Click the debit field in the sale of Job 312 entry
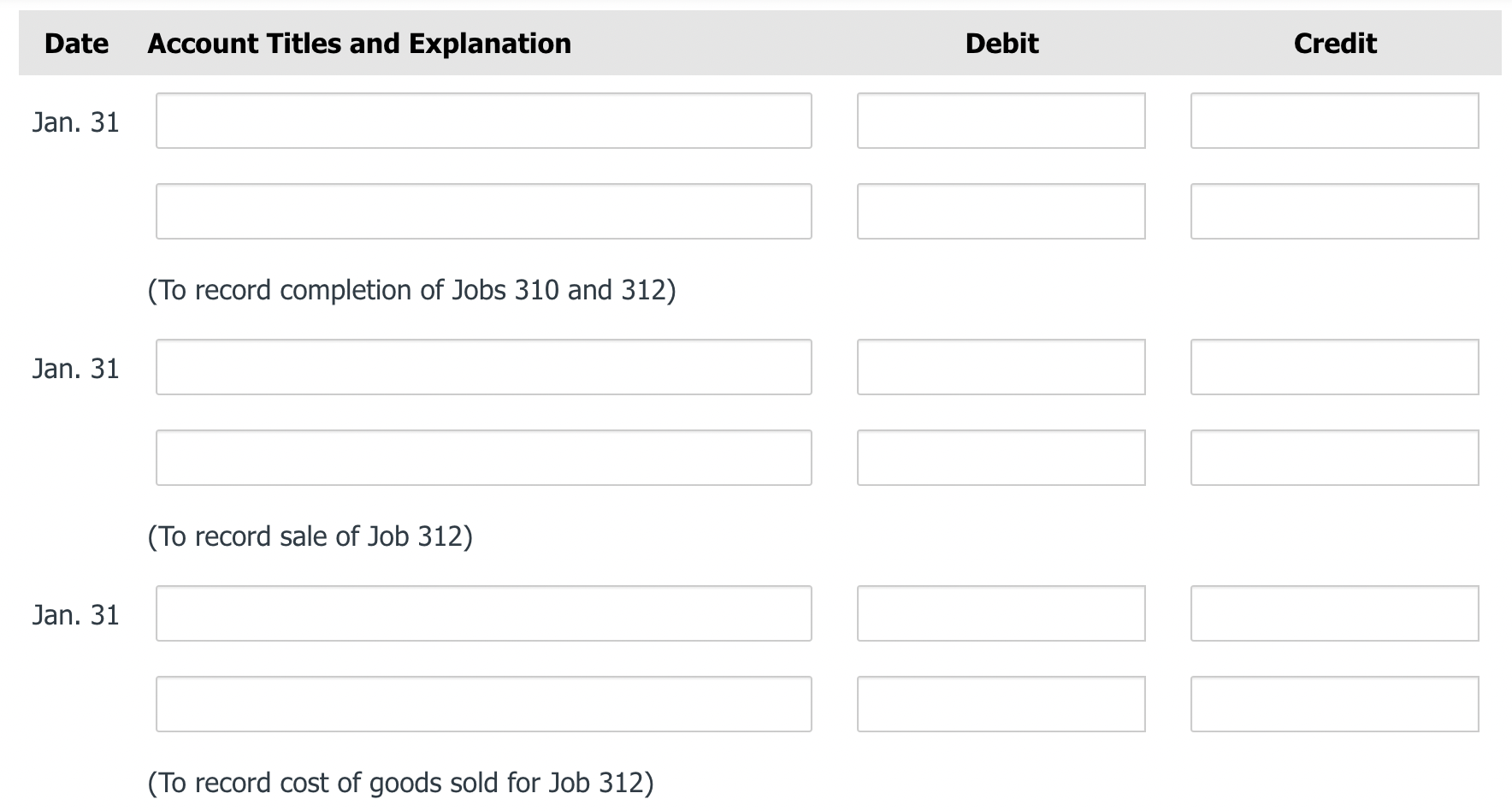The width and height of the screenshot is (1512, 811). pyautogui.click(x=1001, y=367)
